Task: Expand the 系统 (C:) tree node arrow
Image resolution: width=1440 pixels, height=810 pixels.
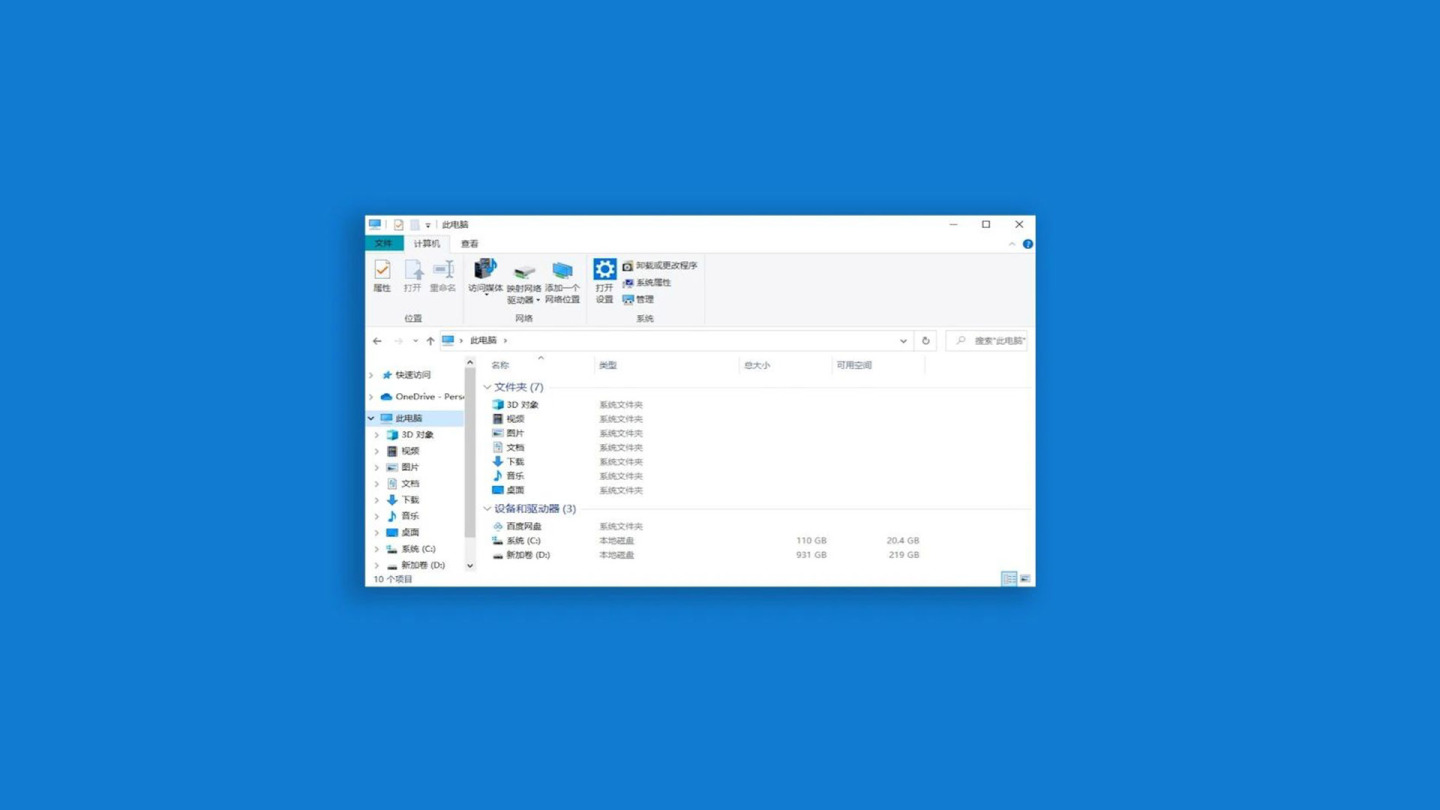Action: point(377,549)
